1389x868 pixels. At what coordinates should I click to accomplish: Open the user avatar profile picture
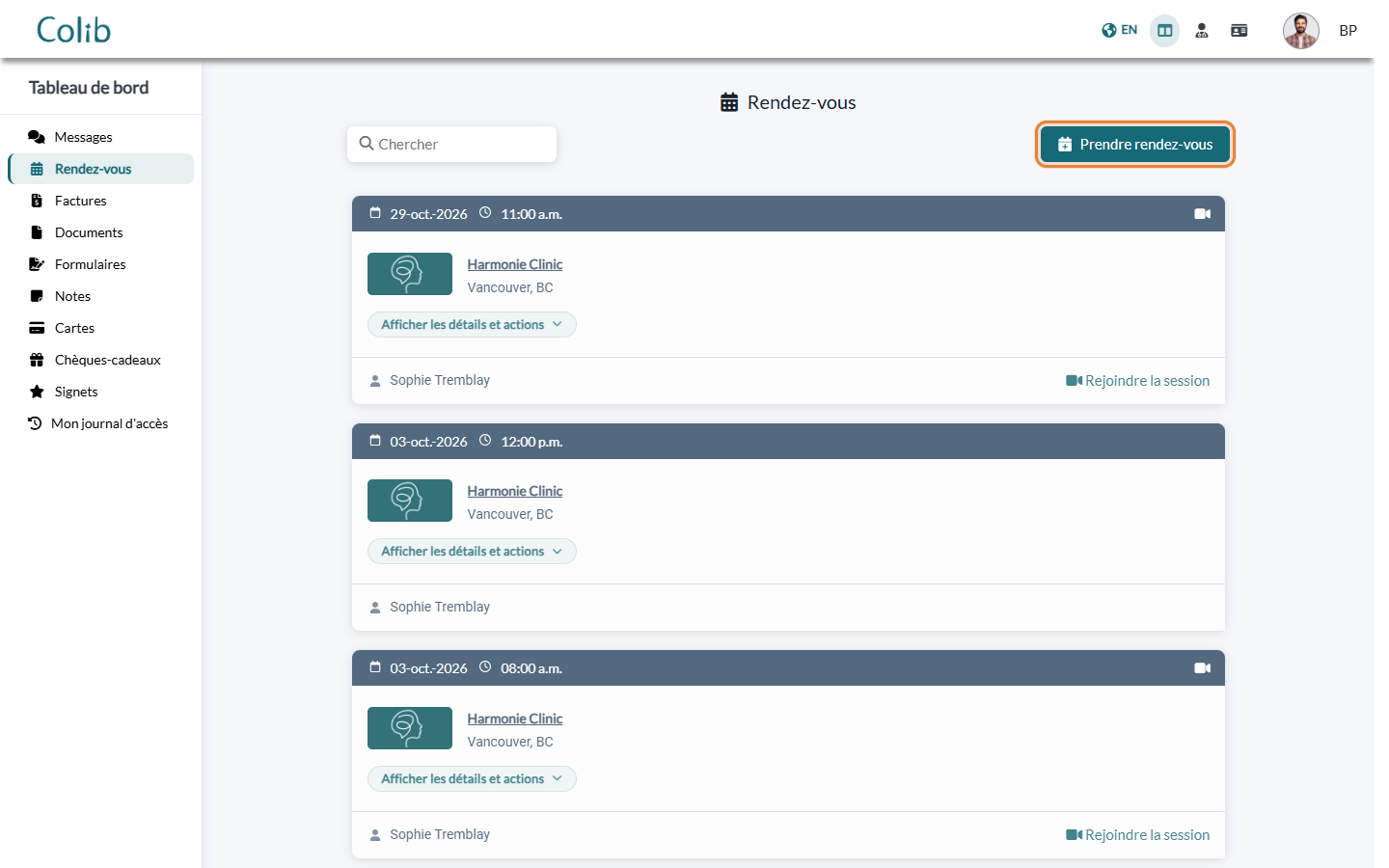click(1301, 31)
